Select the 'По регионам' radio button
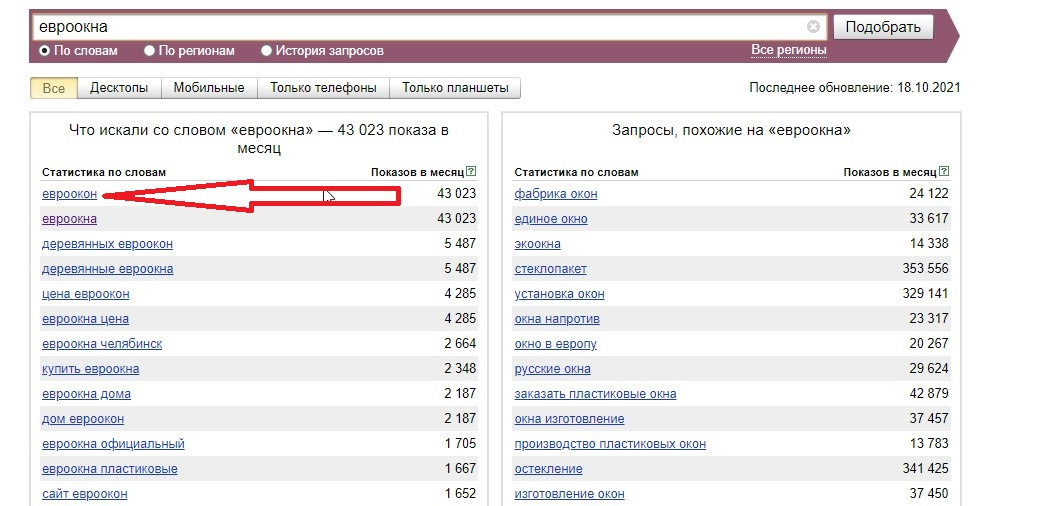This screenshot has height=506, width=1057. pos(149,50)
